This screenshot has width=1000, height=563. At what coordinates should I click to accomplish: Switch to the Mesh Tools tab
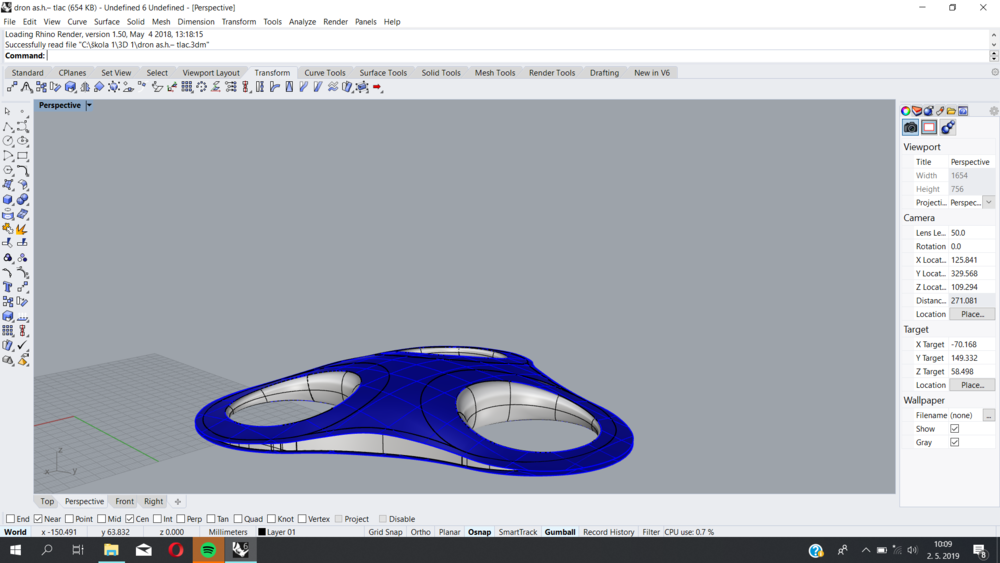(494, 73)
